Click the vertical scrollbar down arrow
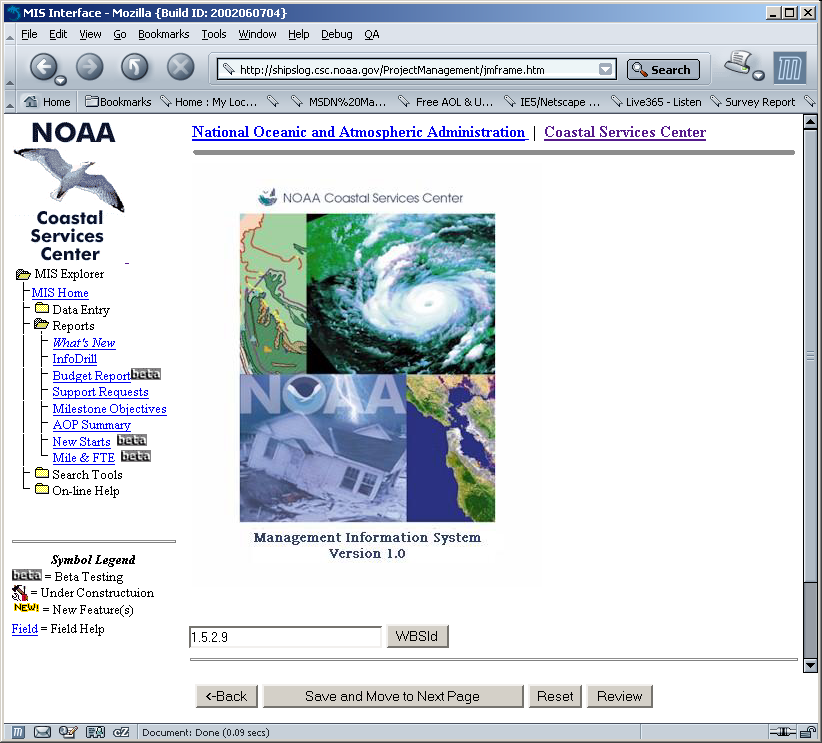The image size is (822, 743). (810, 665)
